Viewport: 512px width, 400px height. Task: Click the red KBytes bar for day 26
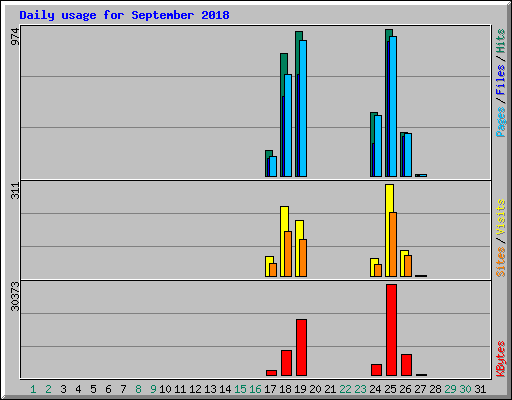tap(407, 365)
